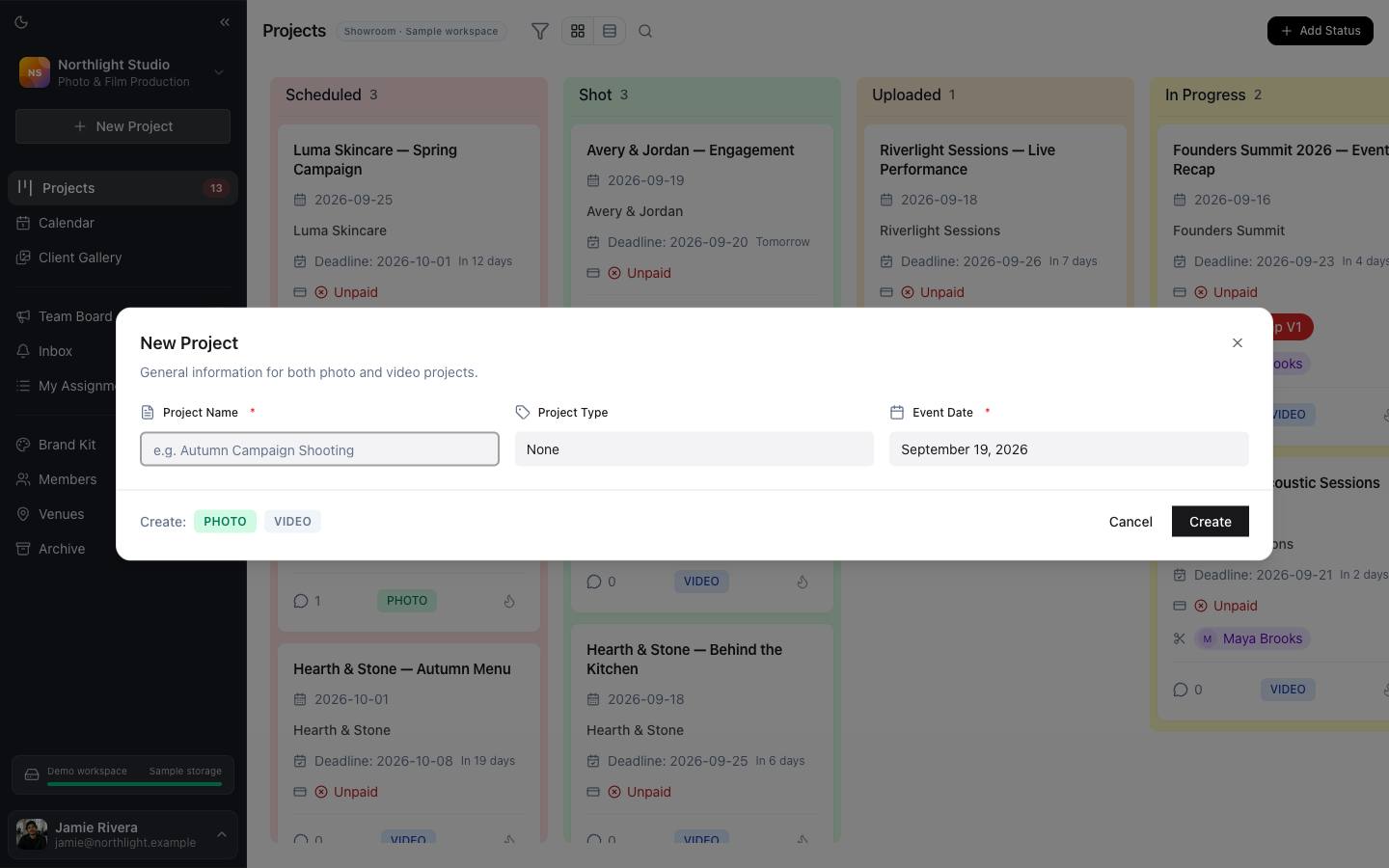
Task: Click the sample storage progress bar
Action: pos(134,784)
